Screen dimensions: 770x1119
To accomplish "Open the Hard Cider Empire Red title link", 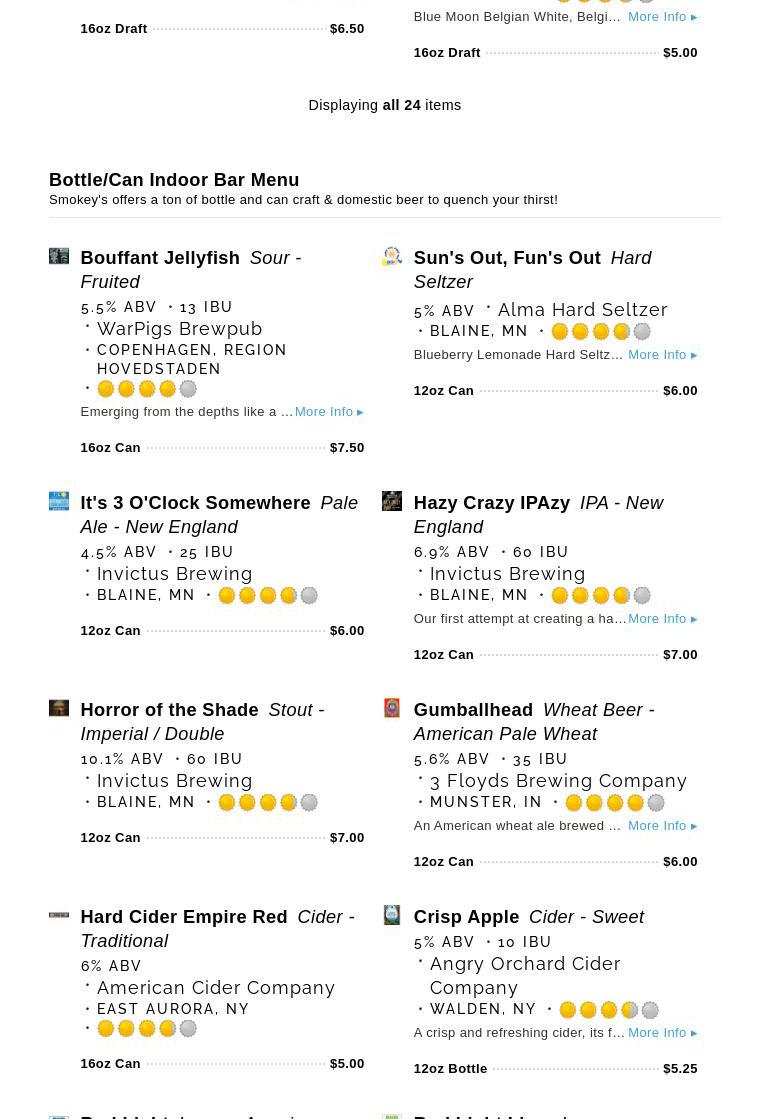I will 184,917.
